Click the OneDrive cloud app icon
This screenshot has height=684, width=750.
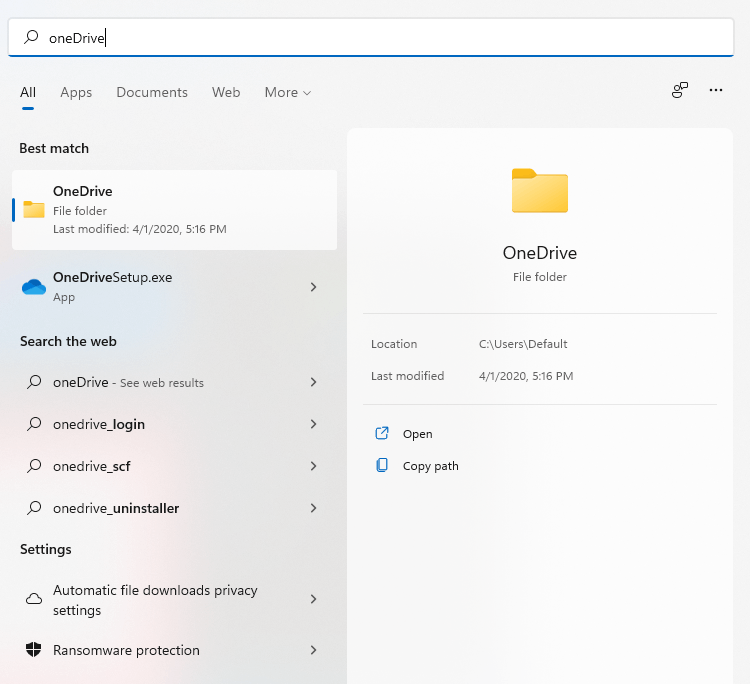tap(33, 287)
